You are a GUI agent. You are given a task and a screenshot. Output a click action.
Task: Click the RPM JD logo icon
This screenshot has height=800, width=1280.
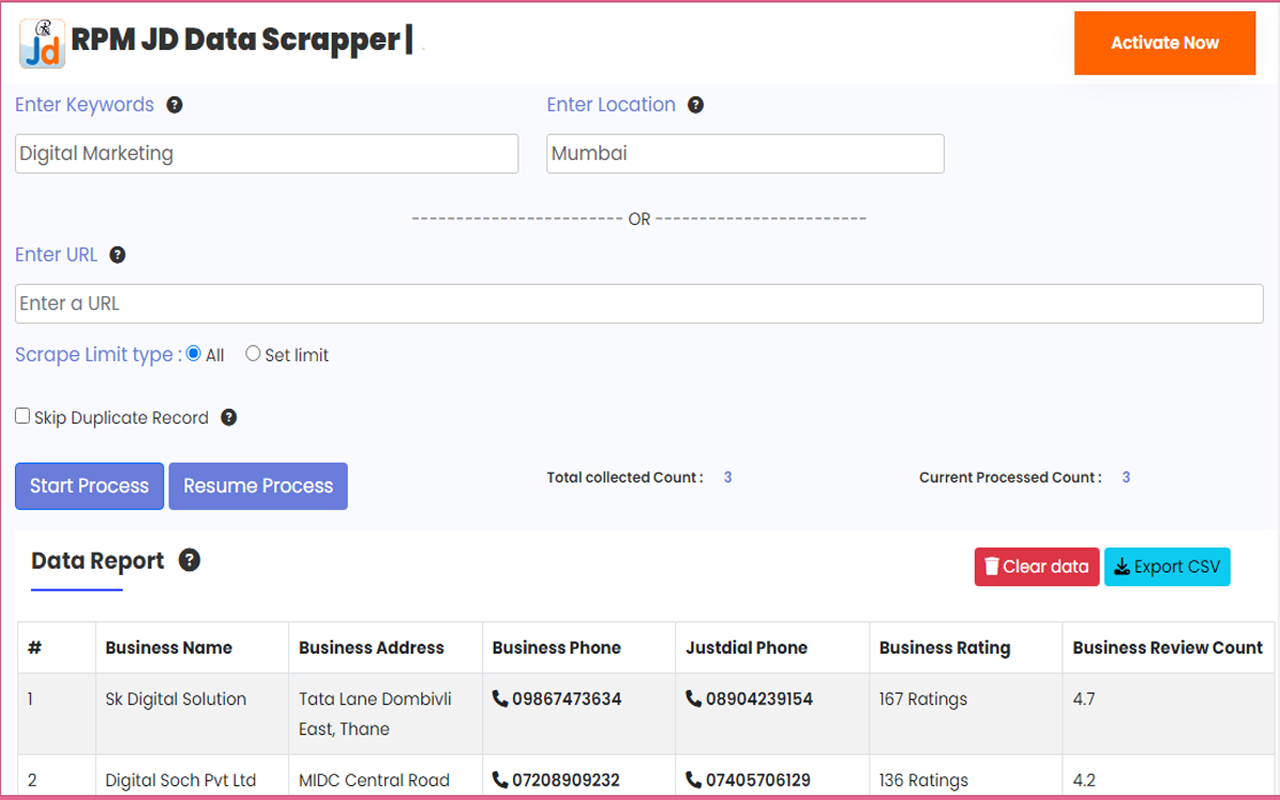43,43
